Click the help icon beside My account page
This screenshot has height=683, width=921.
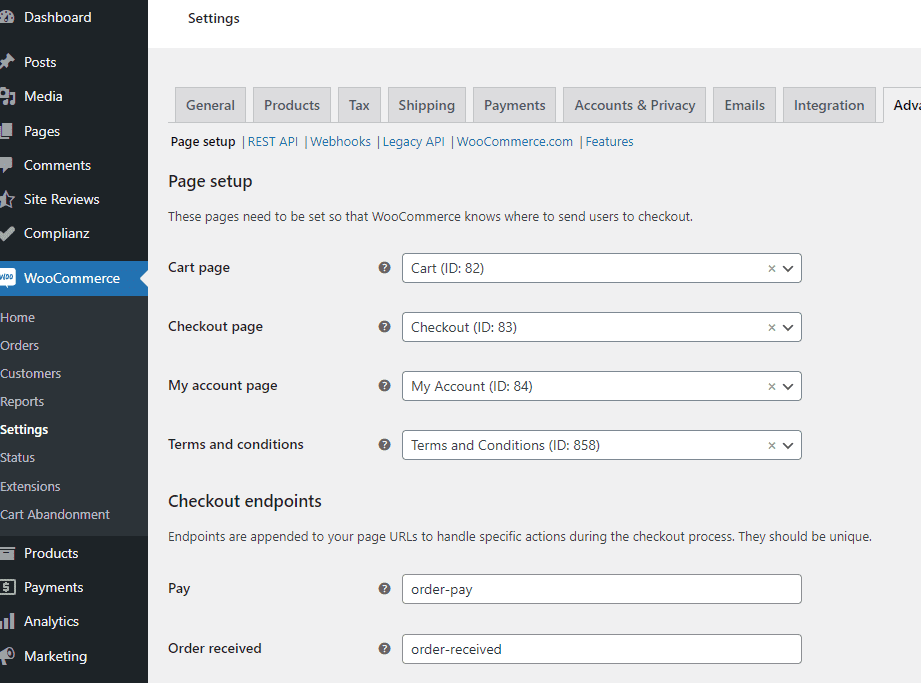pos(385,386)
